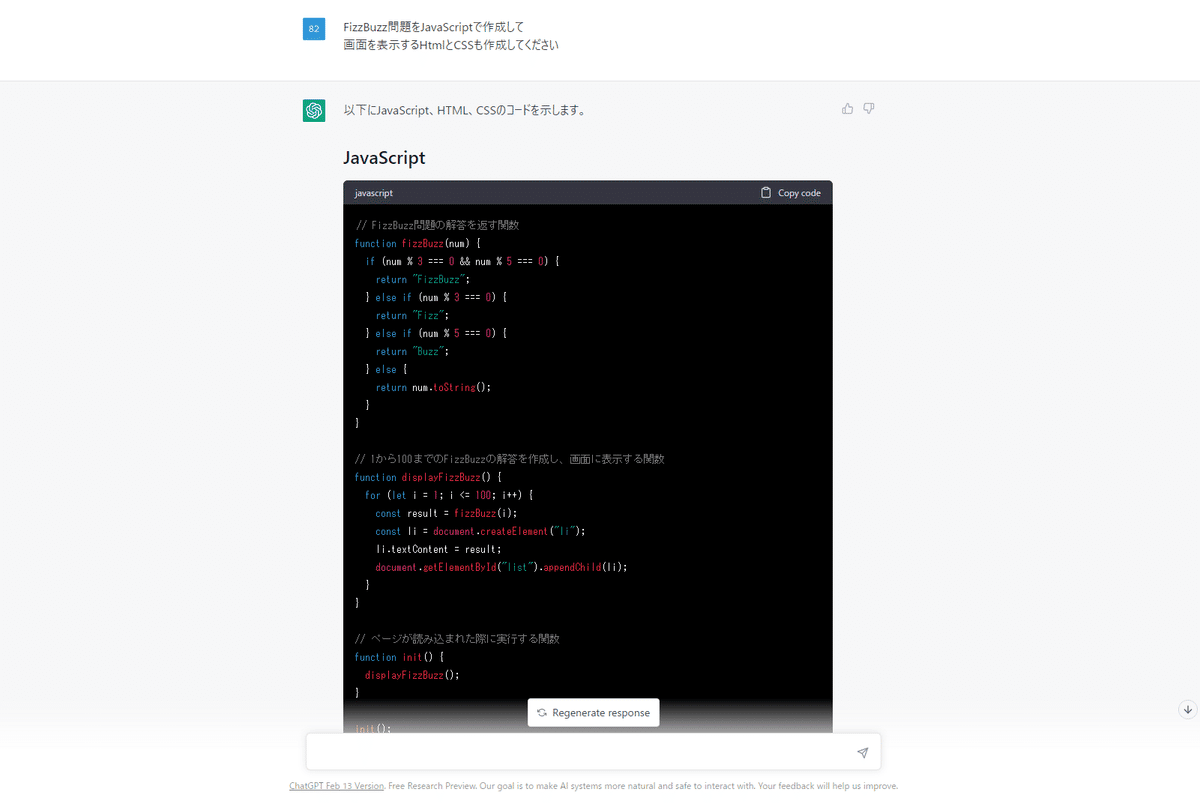1200x803 pixels.
Task: Click the send message arrow icon
Action: coord(862,752)
